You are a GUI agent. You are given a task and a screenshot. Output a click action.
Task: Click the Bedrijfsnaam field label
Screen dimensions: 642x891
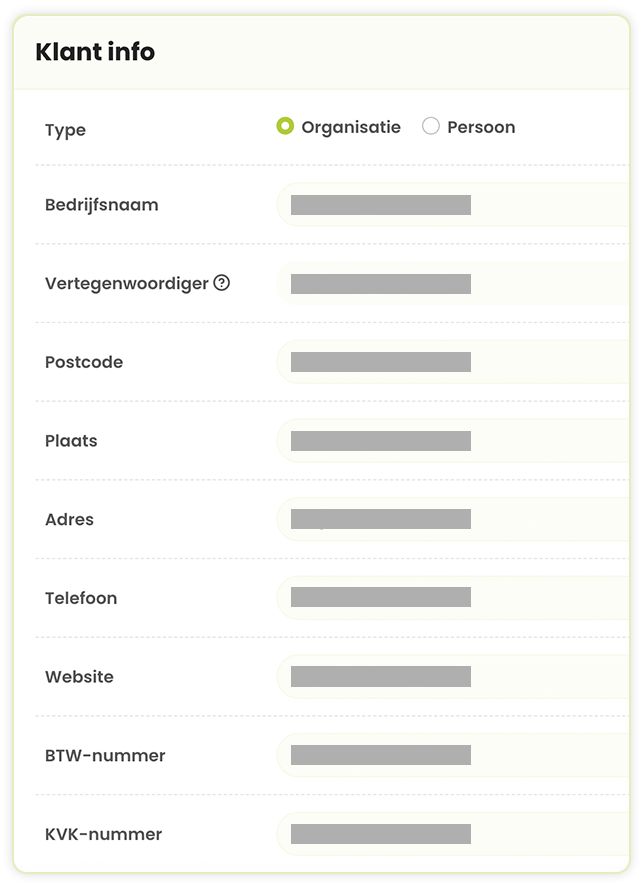click(102, 205)
